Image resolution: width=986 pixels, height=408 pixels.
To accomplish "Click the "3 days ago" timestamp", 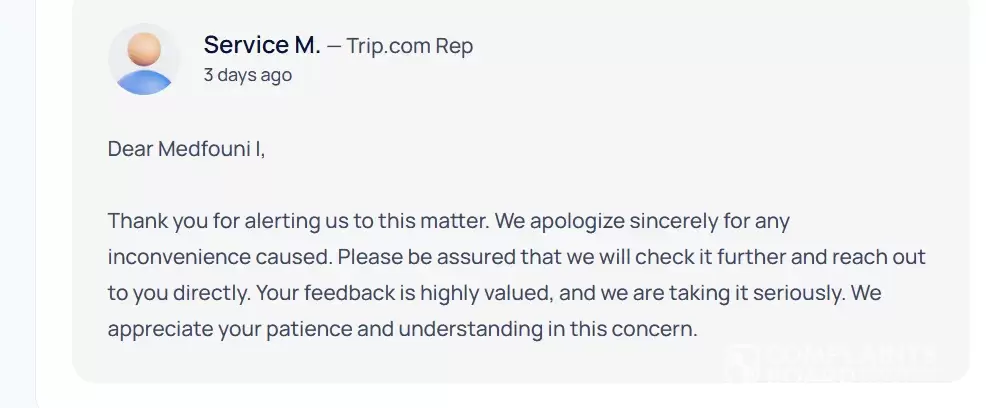I will coord(247,75).
